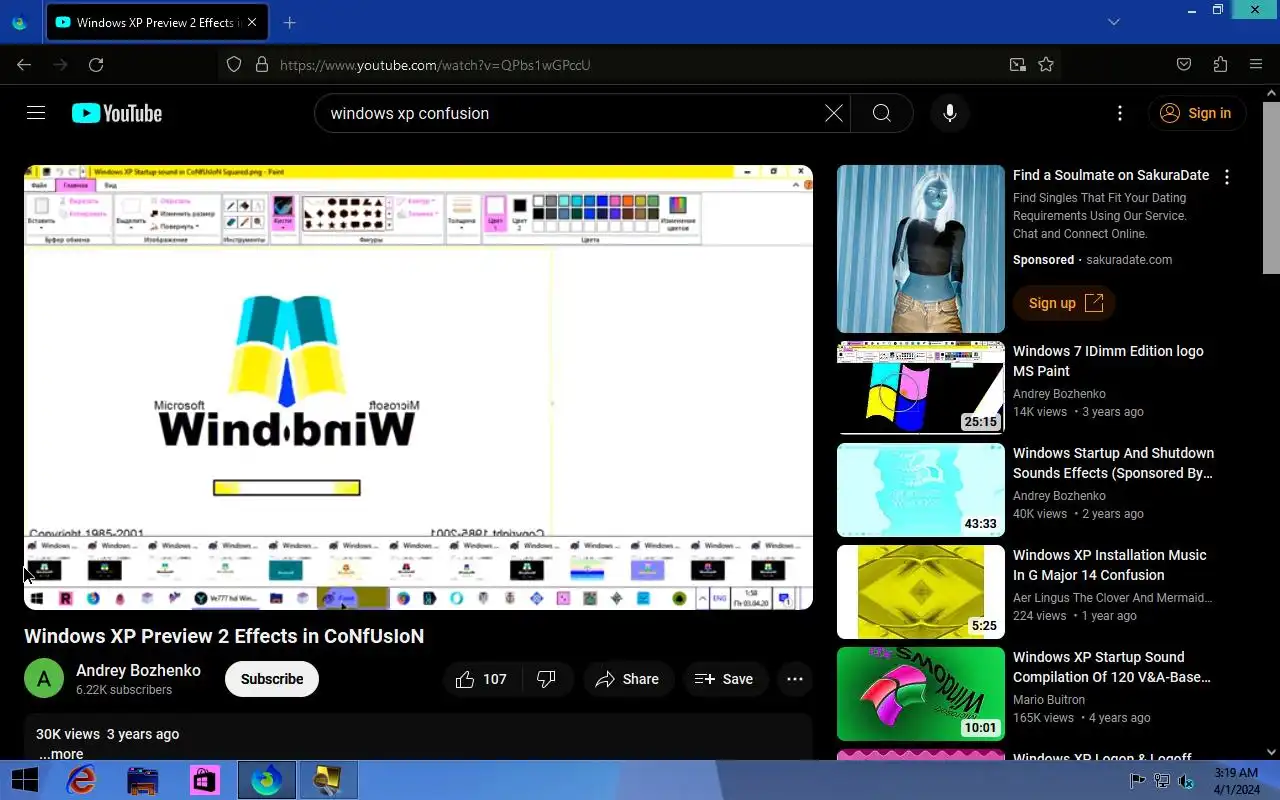This screenshot has height=800, width=1280.
Task: Open the 25:15 Windows 7 IDimm thumbnail
Action: (x=921, y=388)
